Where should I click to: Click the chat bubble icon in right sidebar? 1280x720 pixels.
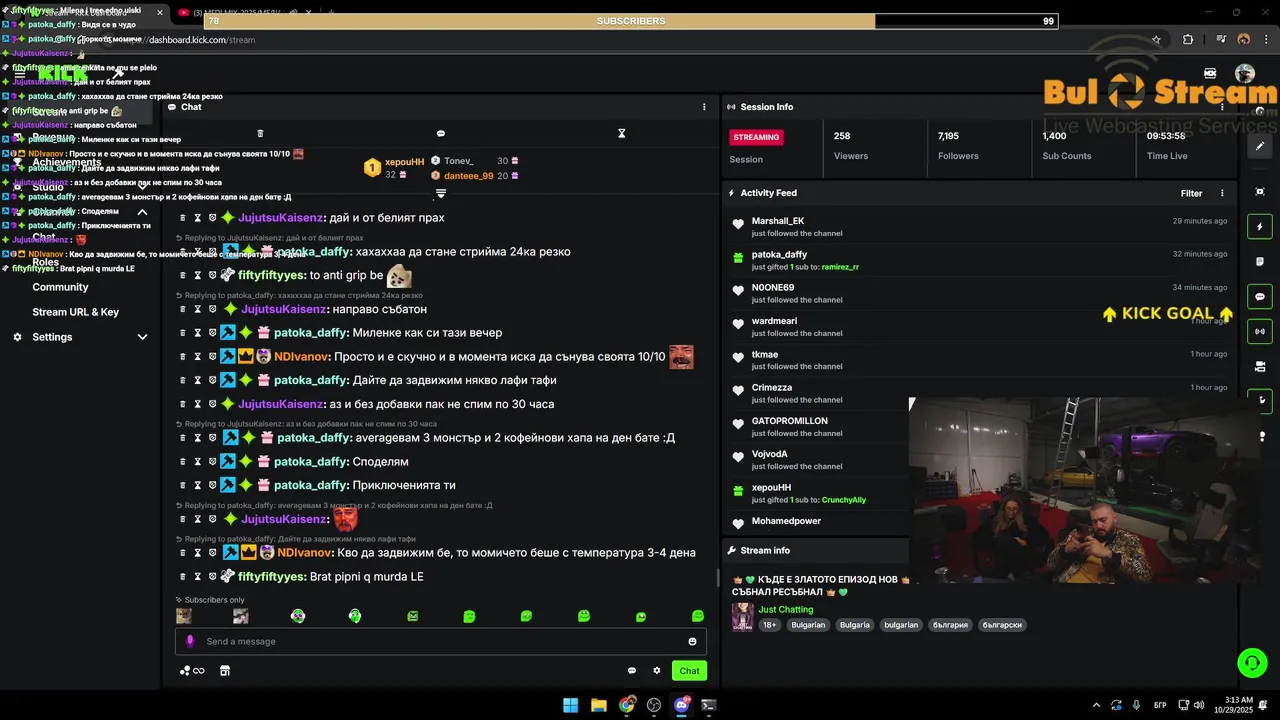click(x=1261, y=297)
